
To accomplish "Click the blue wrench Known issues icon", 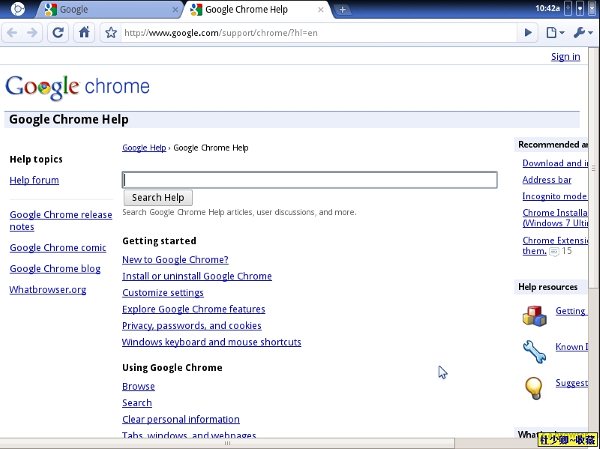I will (535, 351).
